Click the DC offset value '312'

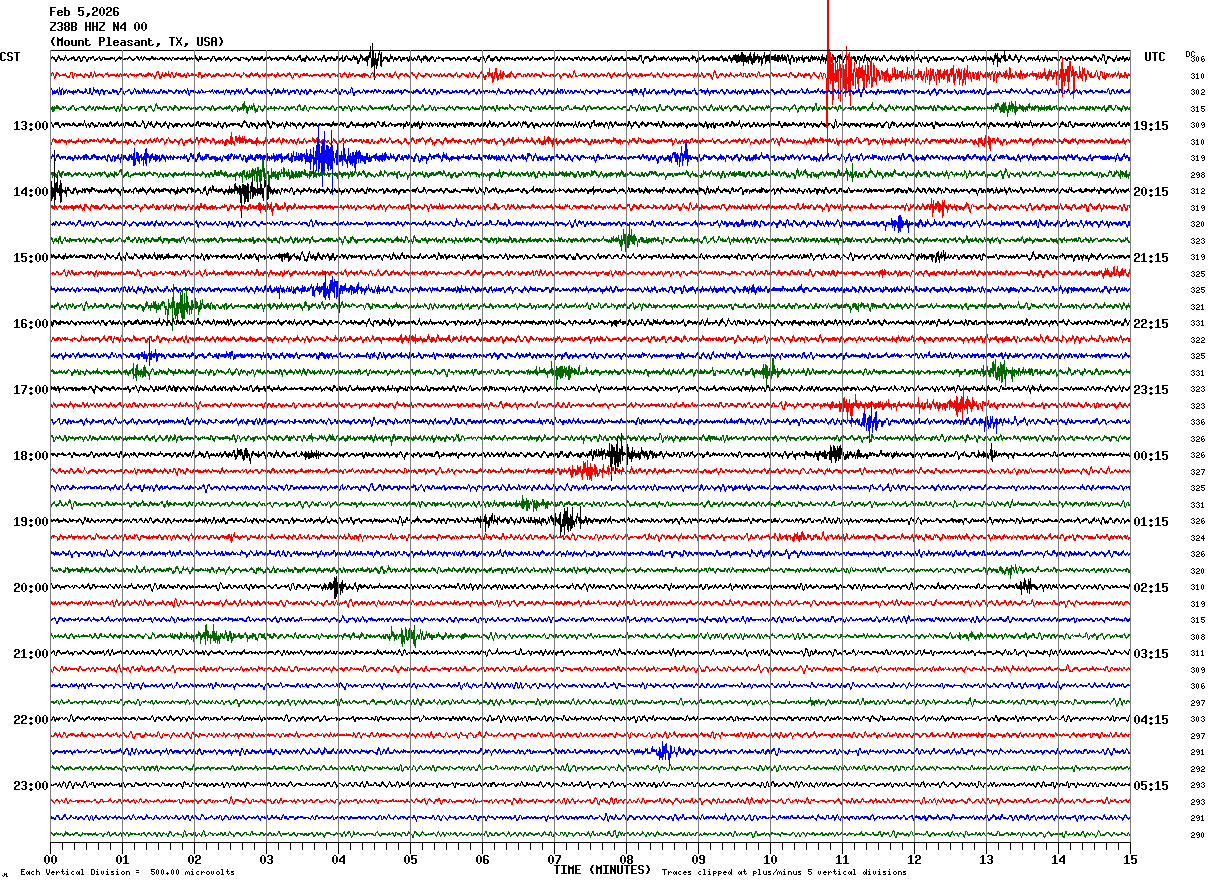tap(1197, 191)
